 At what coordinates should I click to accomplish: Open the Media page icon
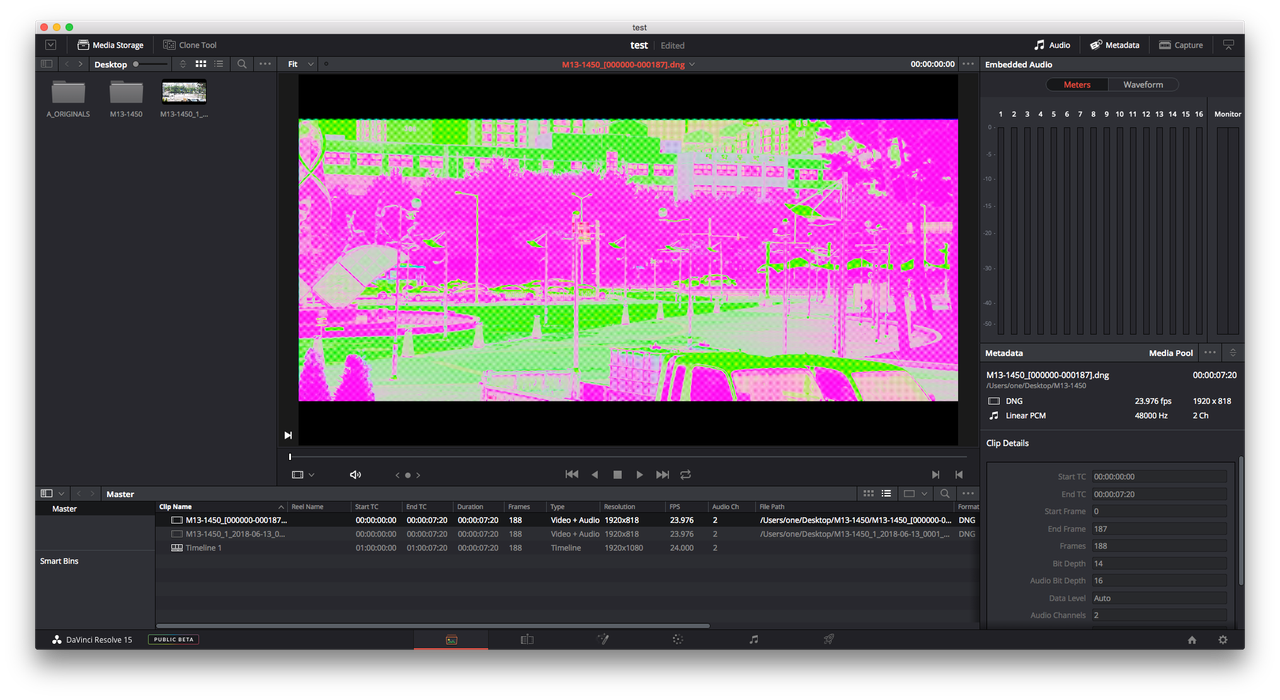click(451, 640)
